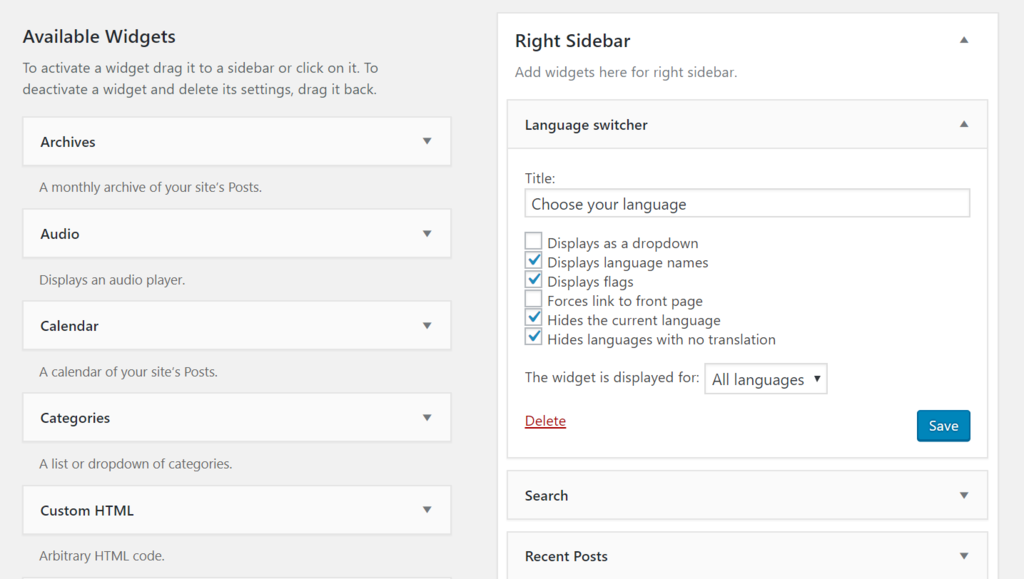
Task: Collapse the Right Sidebar panel arrow
Action: tap(964, 41)
